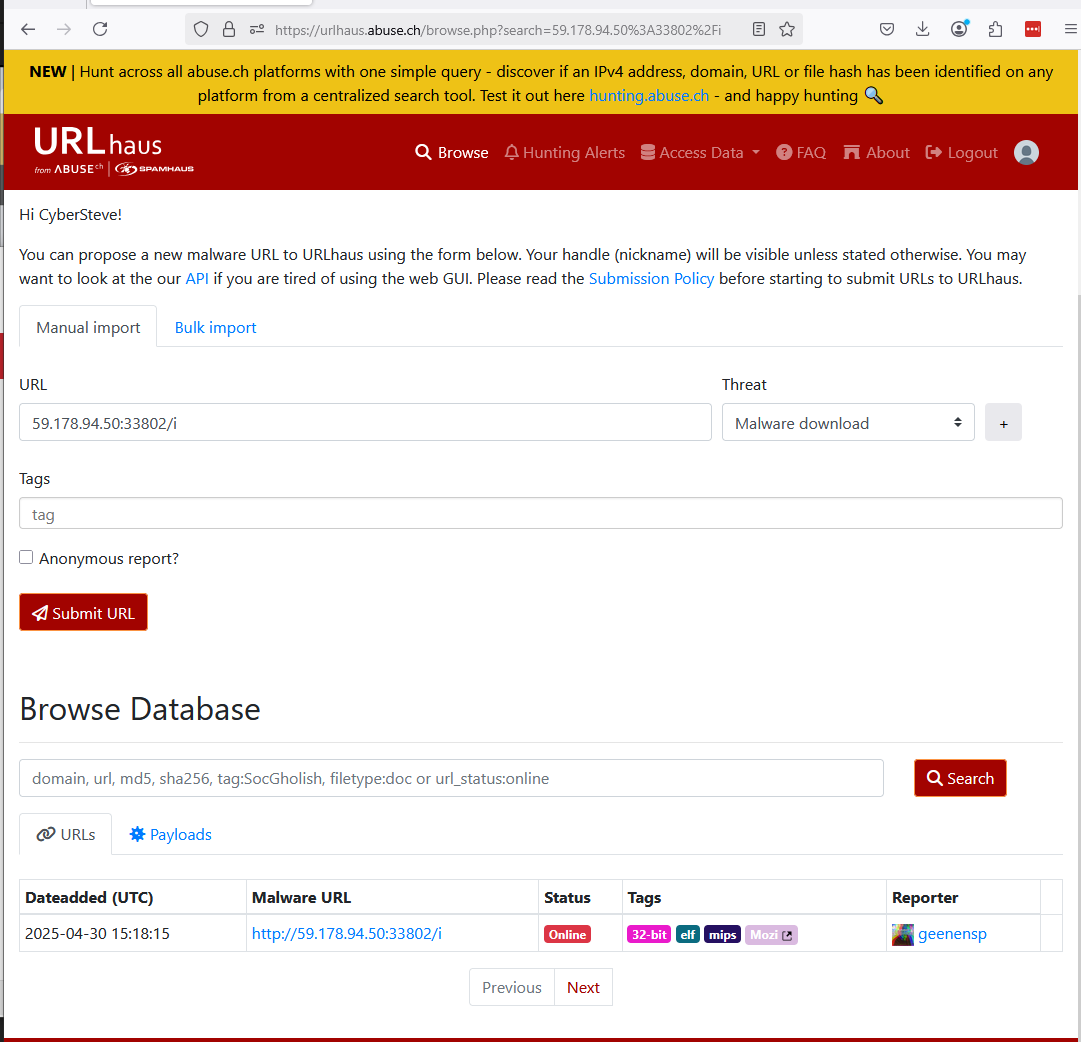Click the plus button next to Threat
The image size is (1081, 1042).
1003,423
